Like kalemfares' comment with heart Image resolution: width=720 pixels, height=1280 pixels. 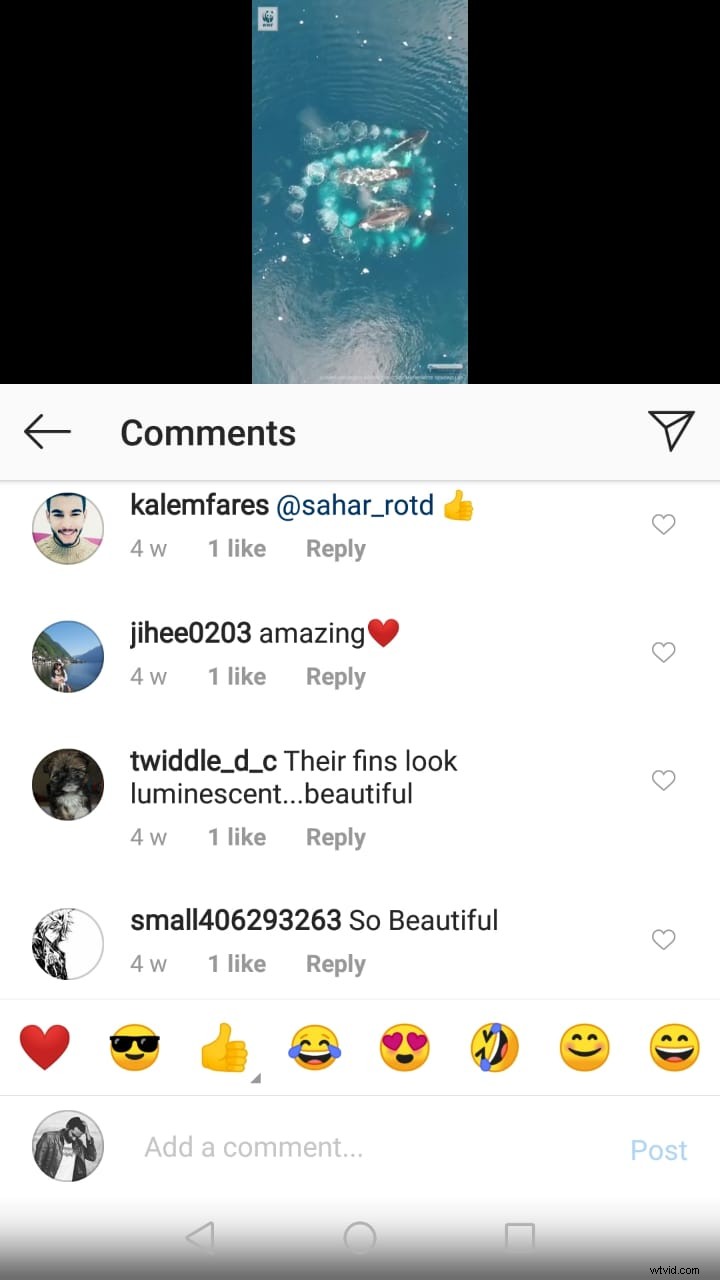click(x=664, y=524)
